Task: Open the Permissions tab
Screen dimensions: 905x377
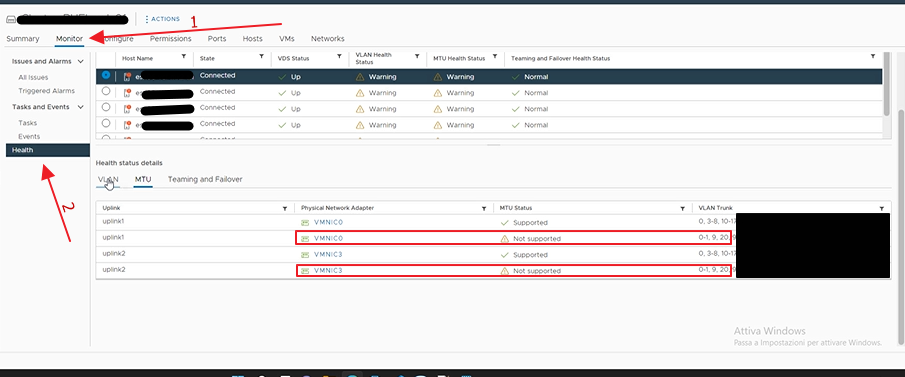Action: (x=170, y=39)
